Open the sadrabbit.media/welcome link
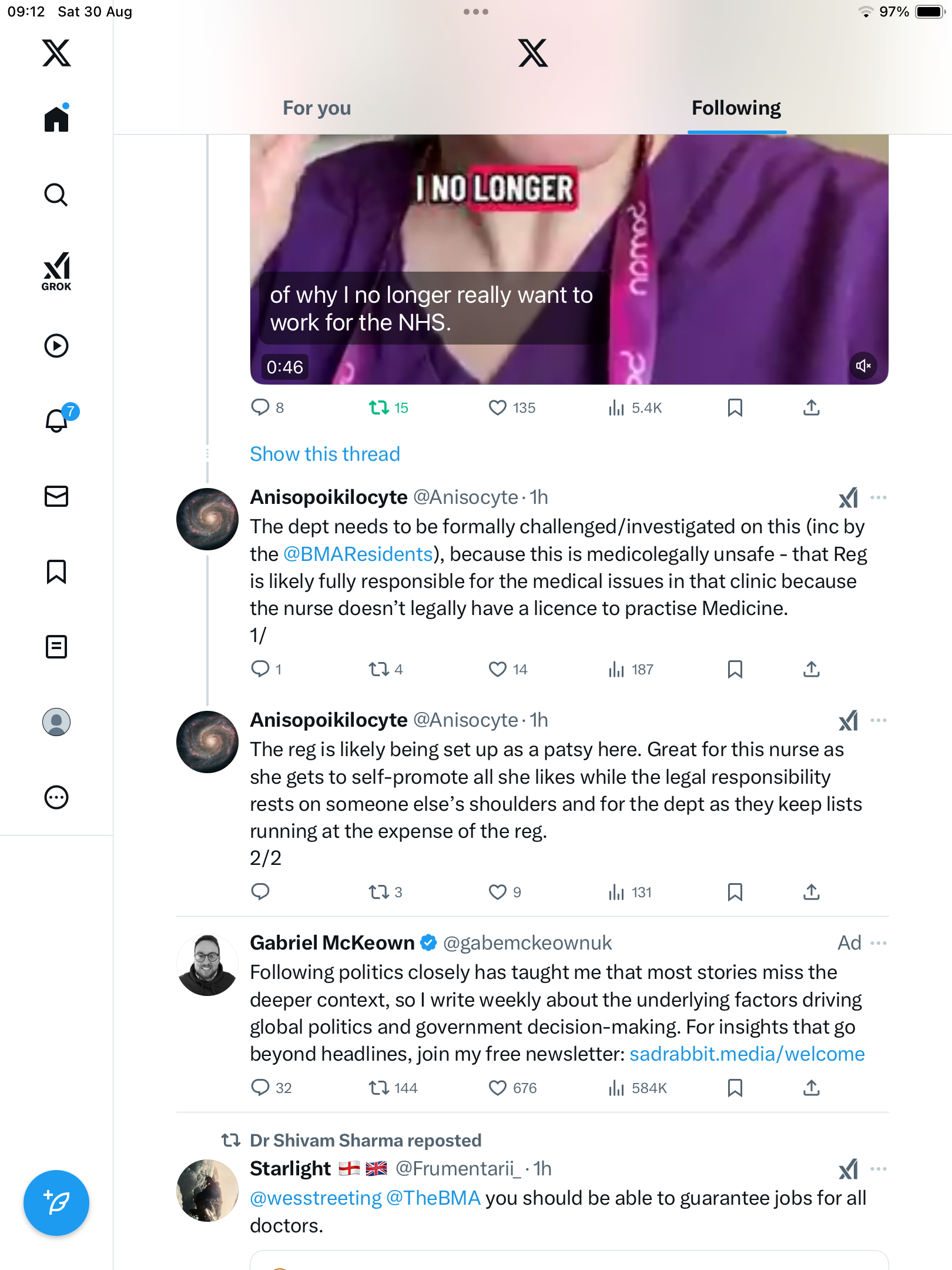952x1270 pixels. point(747,1054)
